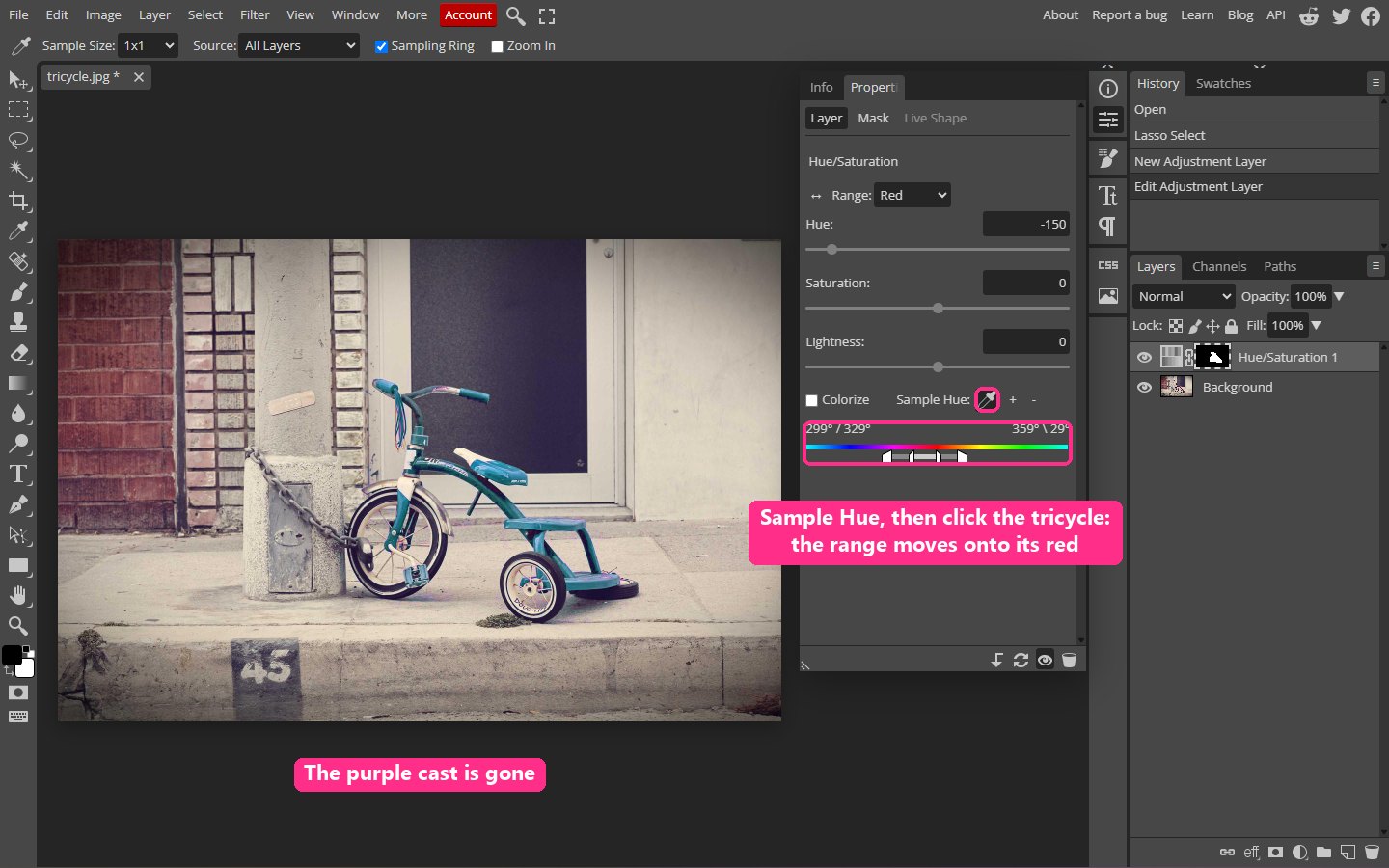Screen dimensions: 1389x868
Task: Uncheck the Sampling Ring checkbox
Action: [x=381, y=46]
